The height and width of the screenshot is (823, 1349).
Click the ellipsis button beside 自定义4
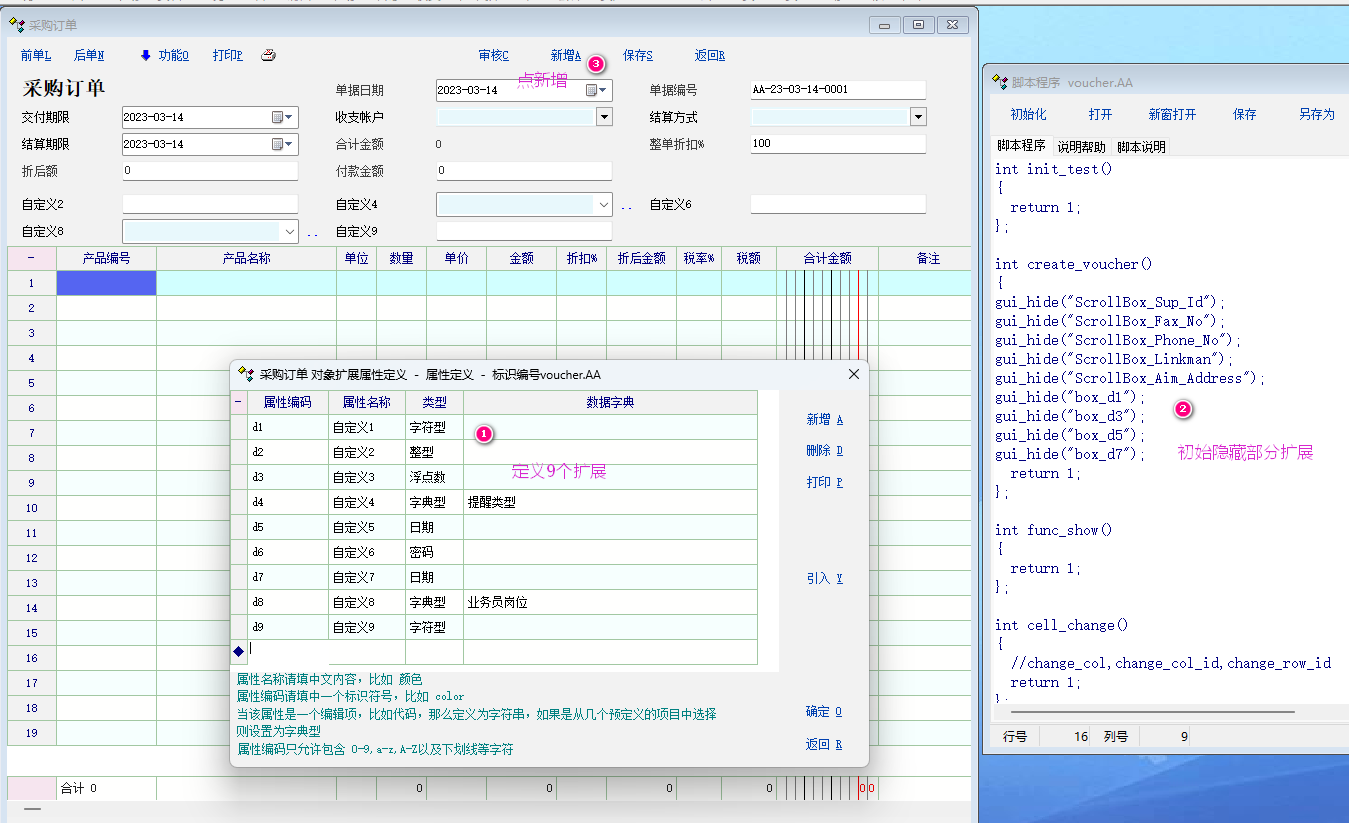click(x=627, y=206)
